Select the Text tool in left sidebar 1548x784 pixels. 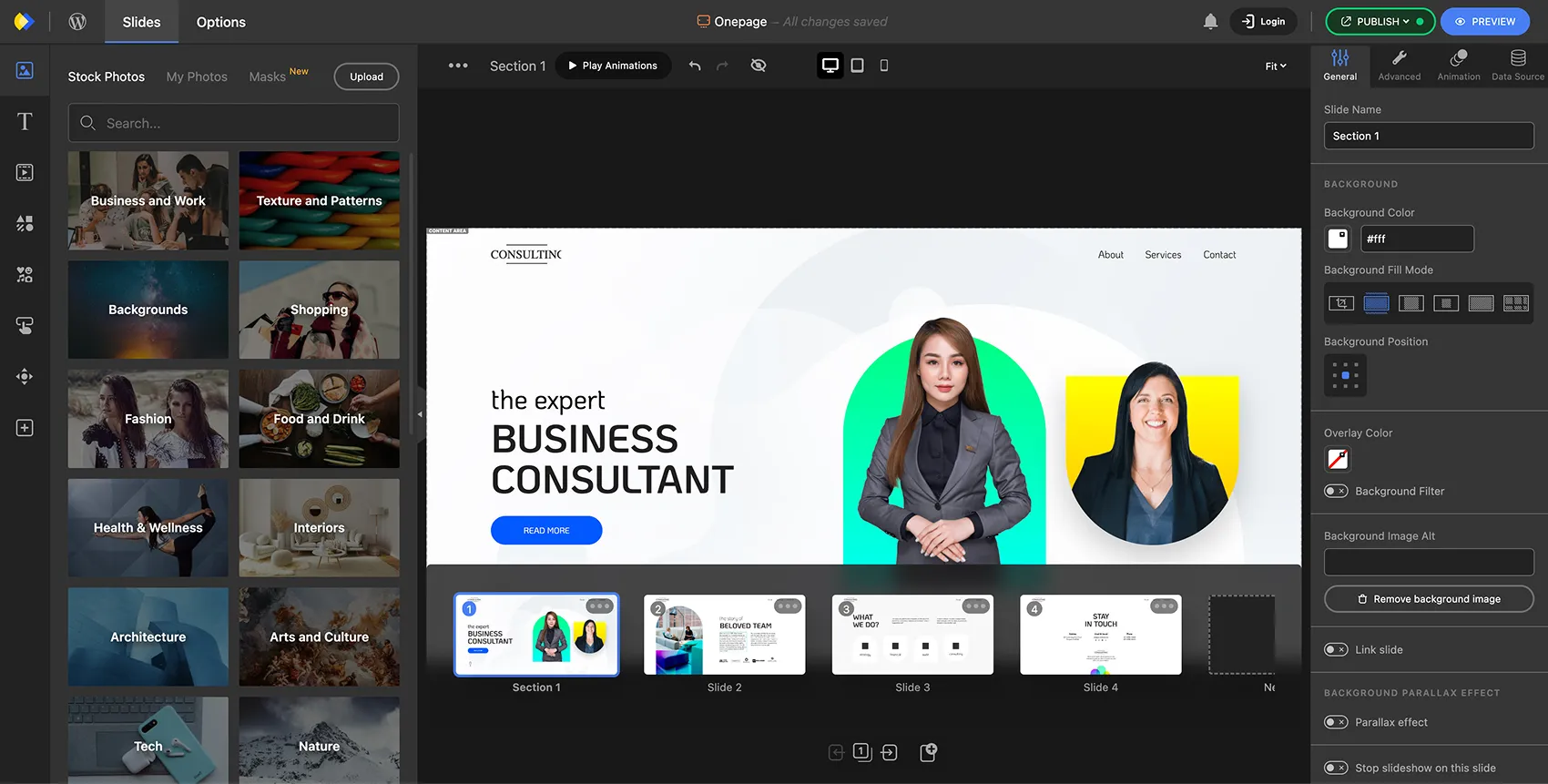tap(25, 122)
